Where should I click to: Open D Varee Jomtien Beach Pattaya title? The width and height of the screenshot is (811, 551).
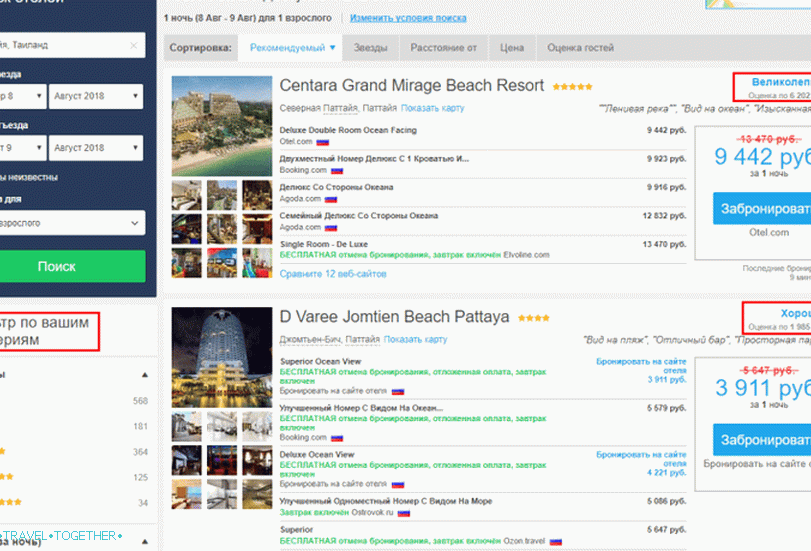394,317
